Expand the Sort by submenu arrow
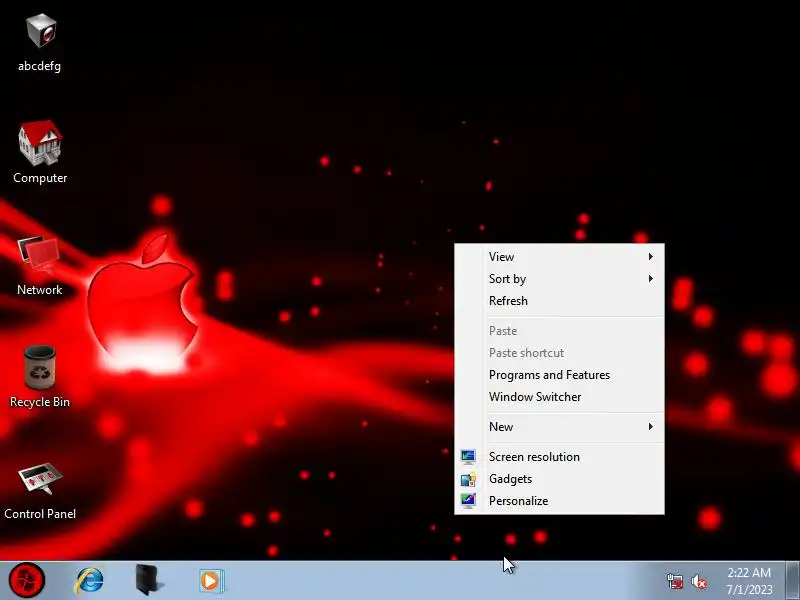The height and width of the screenshot is (600, 800). (651, 279)
